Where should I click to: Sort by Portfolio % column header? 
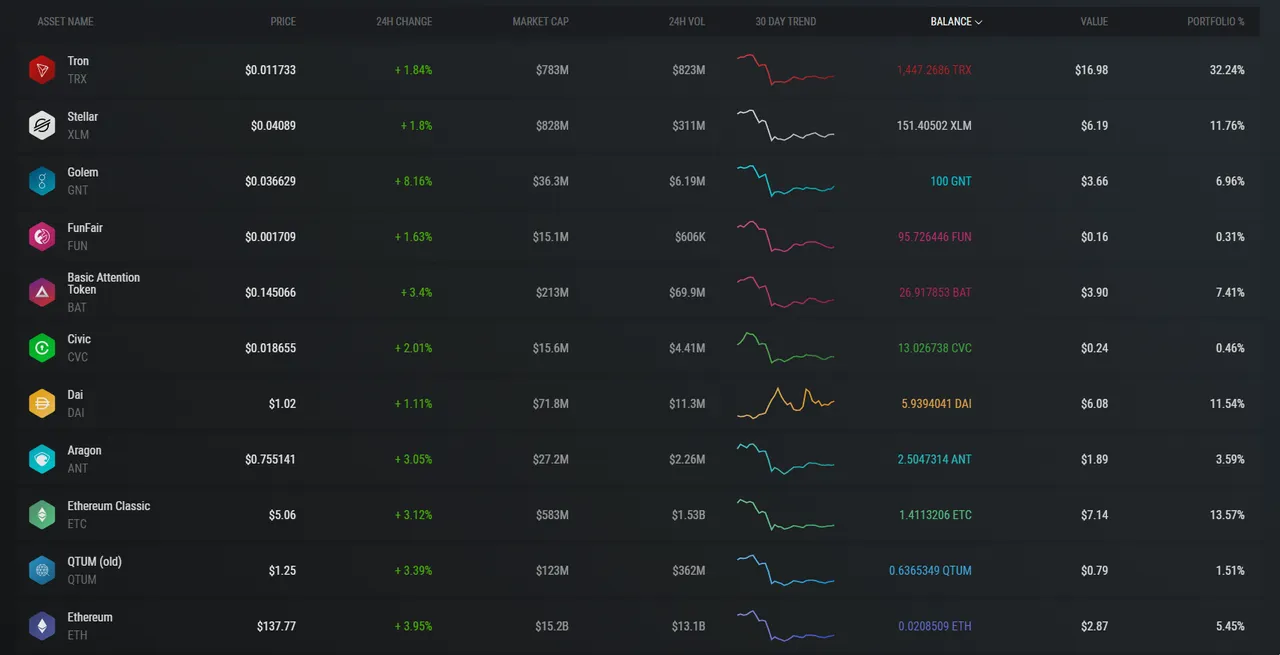[x=1216, y=22]
